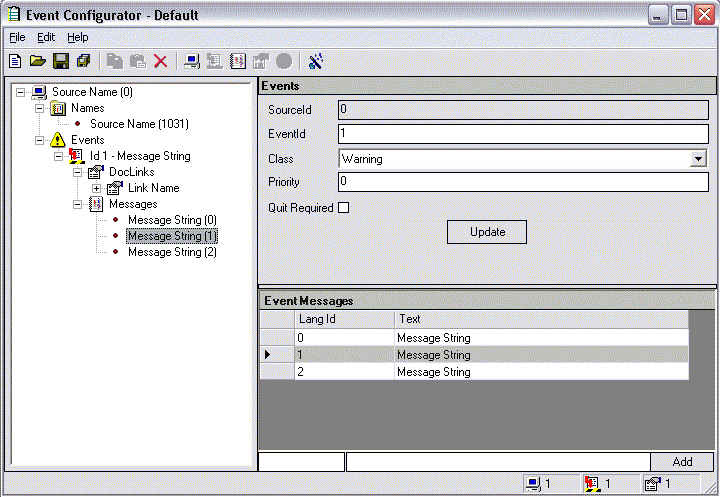This screenshot has width=720, height=497.
Task: Select Message String (0) tree item
Action: click(x=172, y=220)
